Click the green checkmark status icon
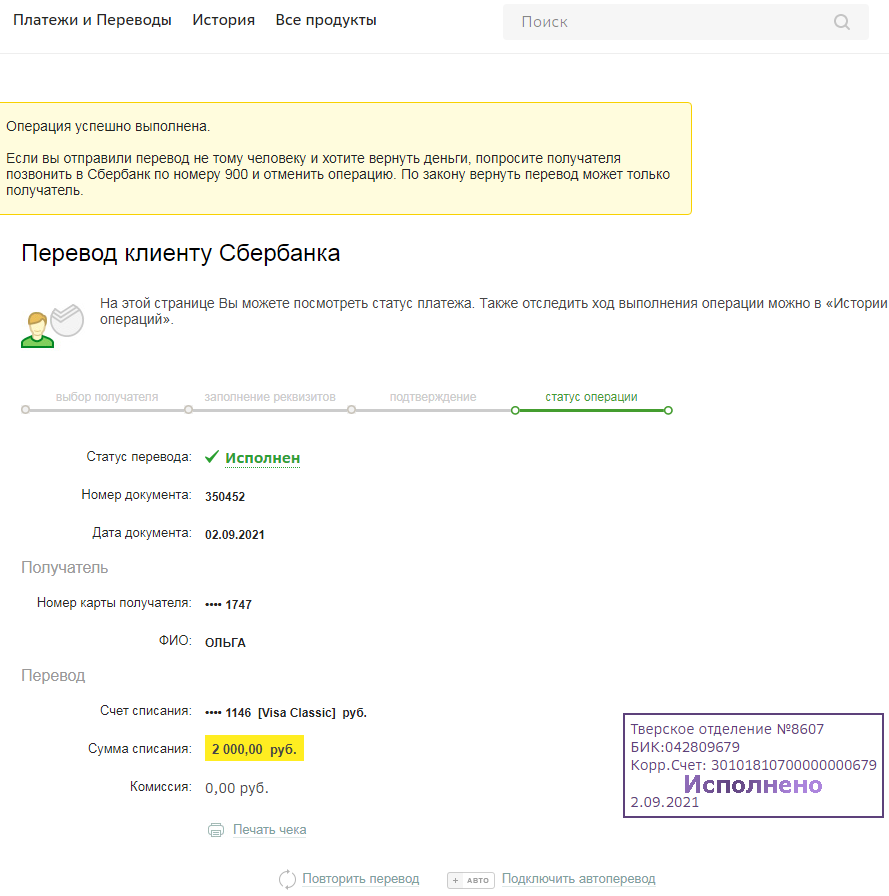Image resolution: width=889 pixels, height=896 pixels. click(212, 457)
